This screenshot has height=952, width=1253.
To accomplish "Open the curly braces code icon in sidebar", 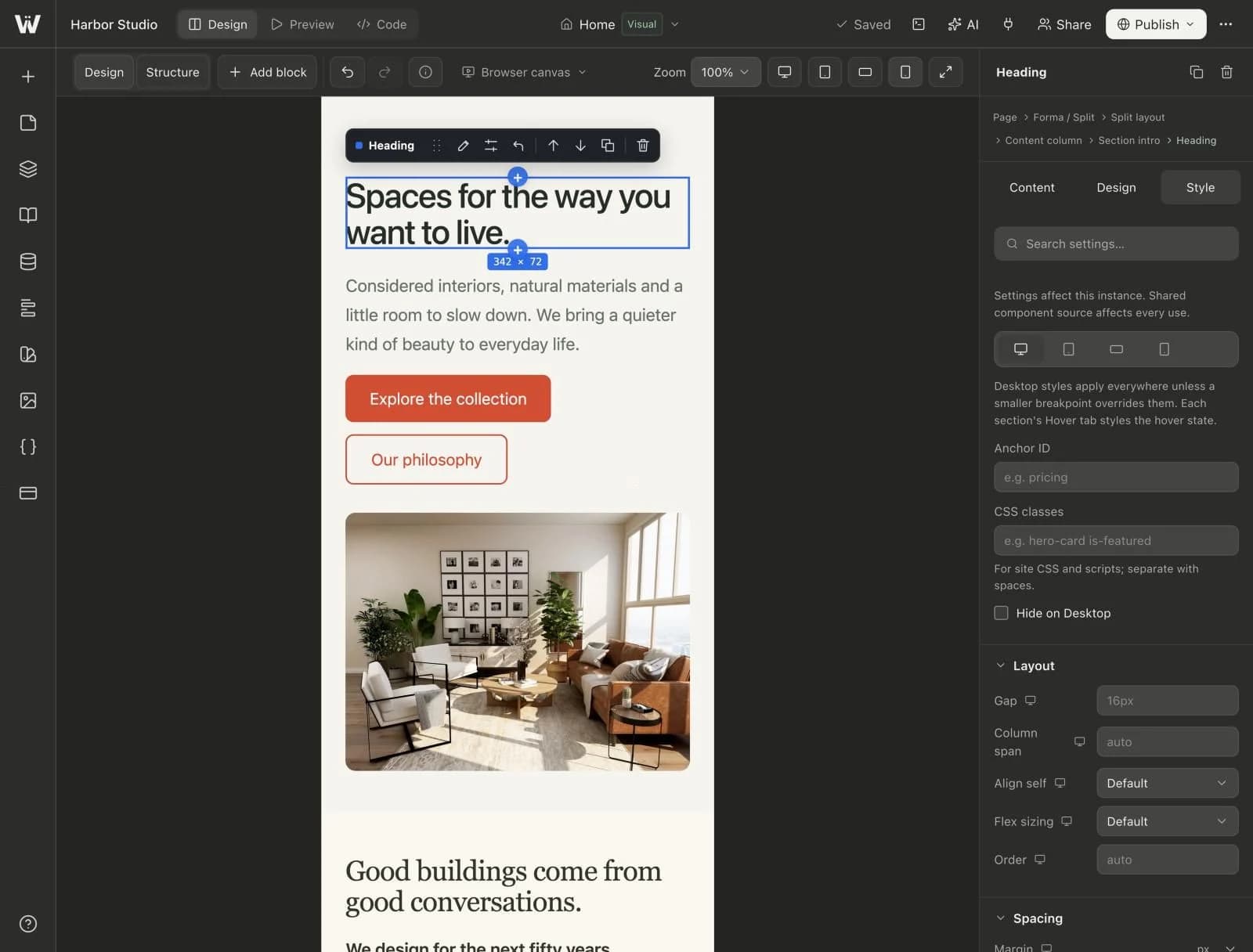I will (28, 447).
